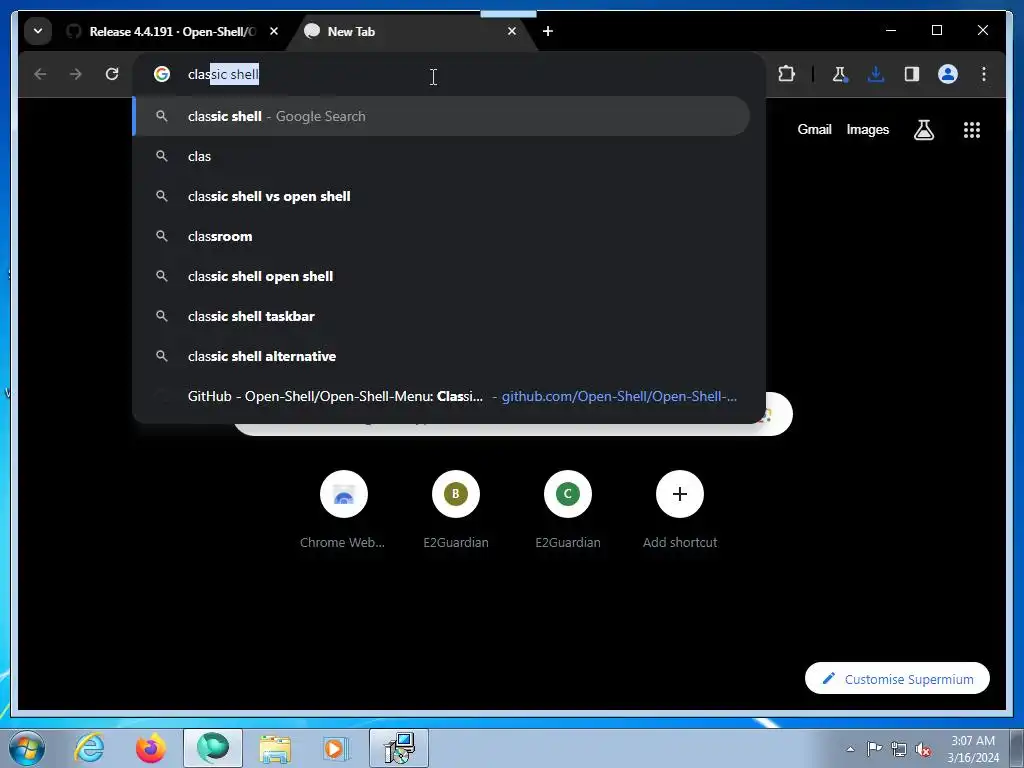Open GitHub Open-Shell-Menu history suggestion
The image size is (1024, 768).
[x=441, y=396]
